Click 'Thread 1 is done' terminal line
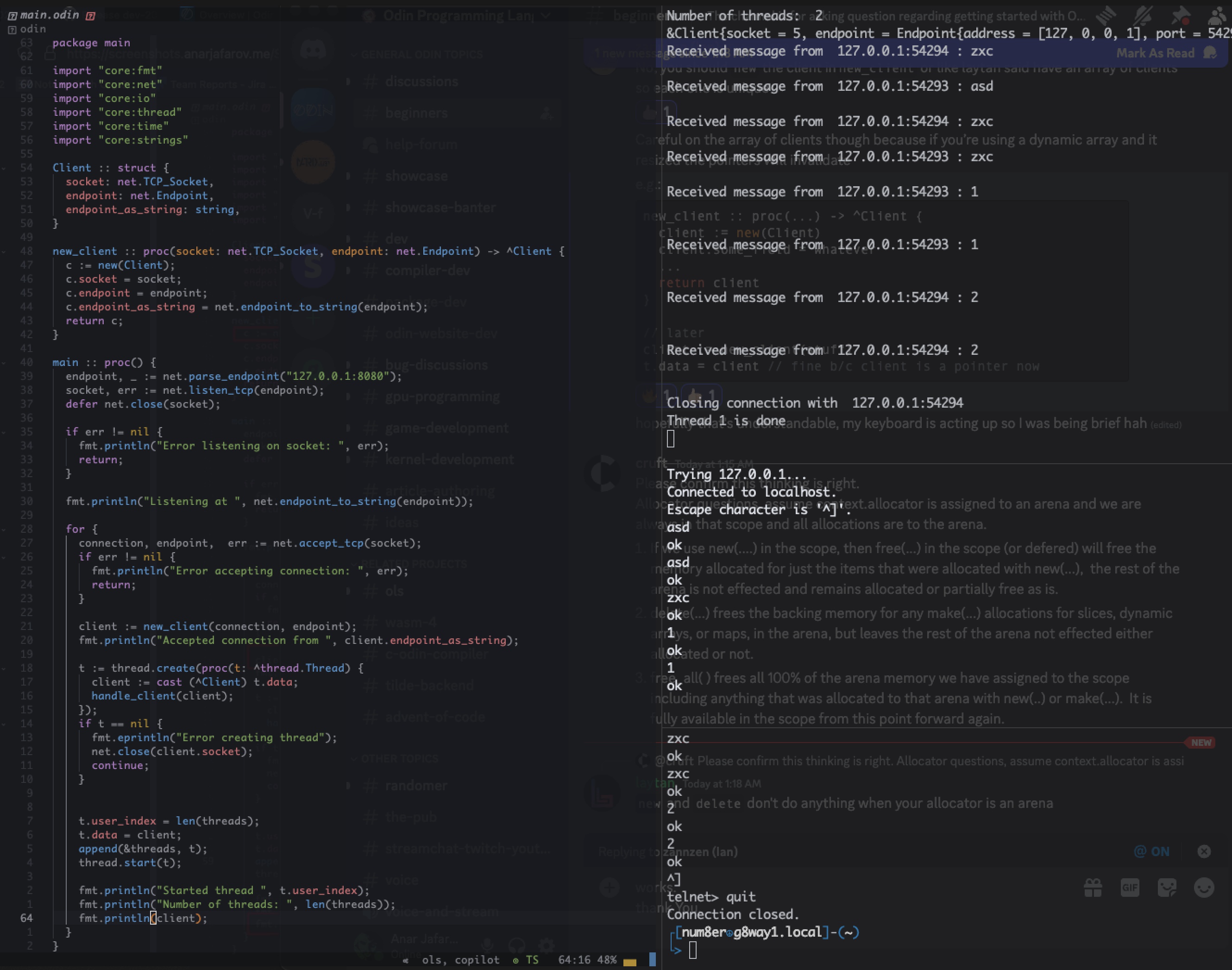The height and width of the screenshot is (970, 1232). (x=726, y=420)
